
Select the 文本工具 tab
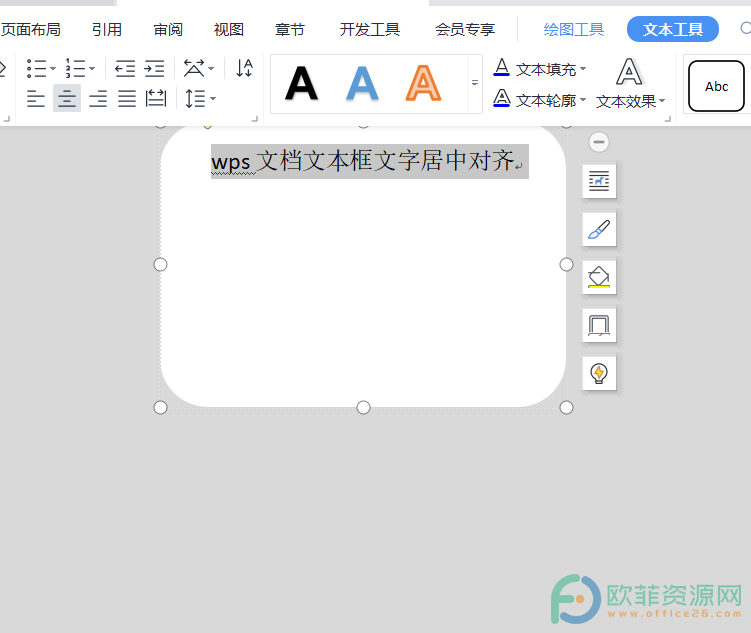[673, 29]
